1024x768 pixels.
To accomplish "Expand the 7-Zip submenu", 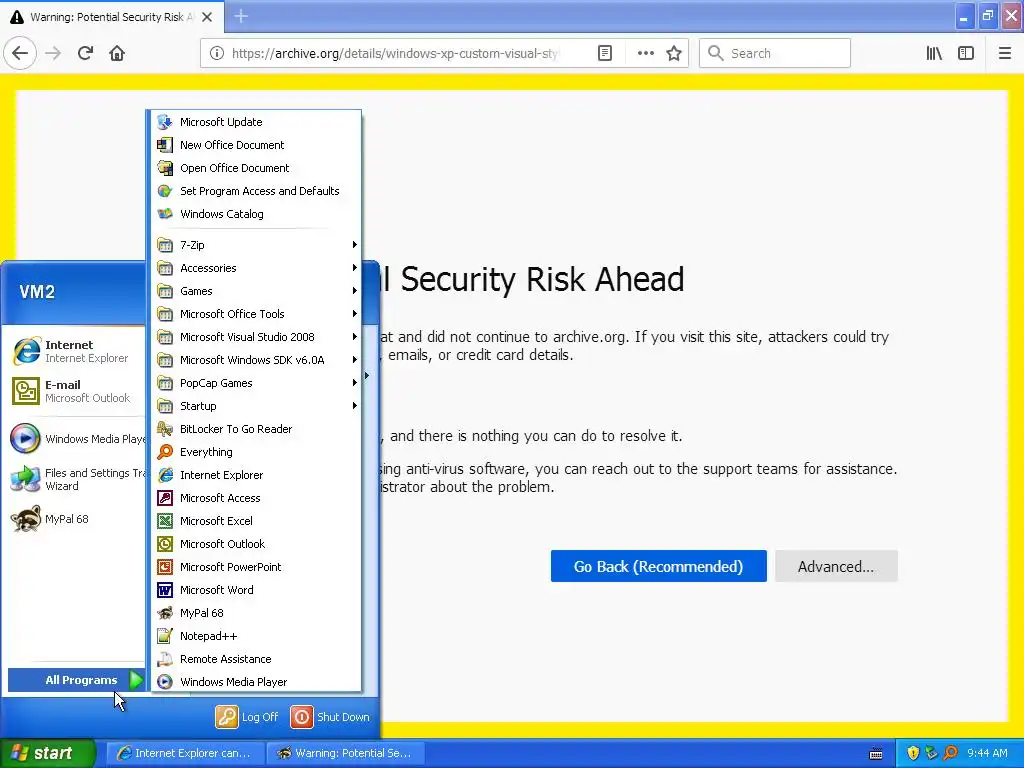I will pyautogui.click(x=256, y=245).
